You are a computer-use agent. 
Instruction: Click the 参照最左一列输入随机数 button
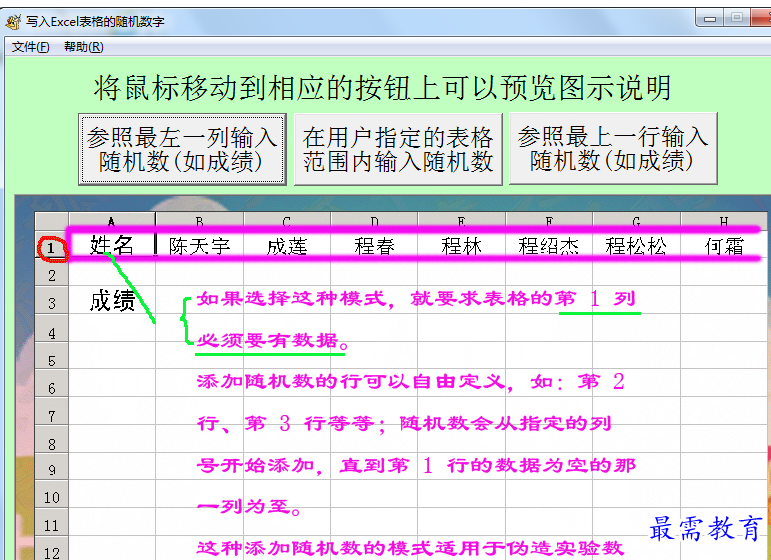pyautogui.click(x=182, y=149)
